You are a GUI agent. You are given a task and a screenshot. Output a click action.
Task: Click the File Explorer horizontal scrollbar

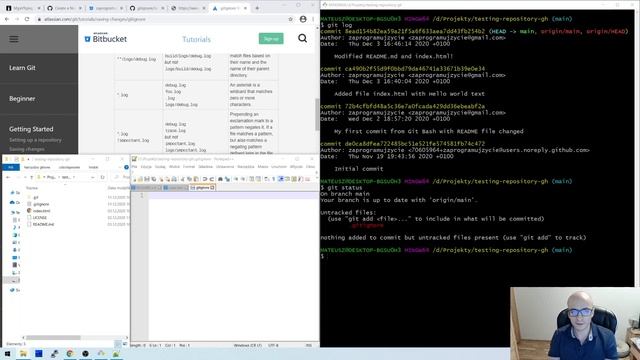pos(53,338)
